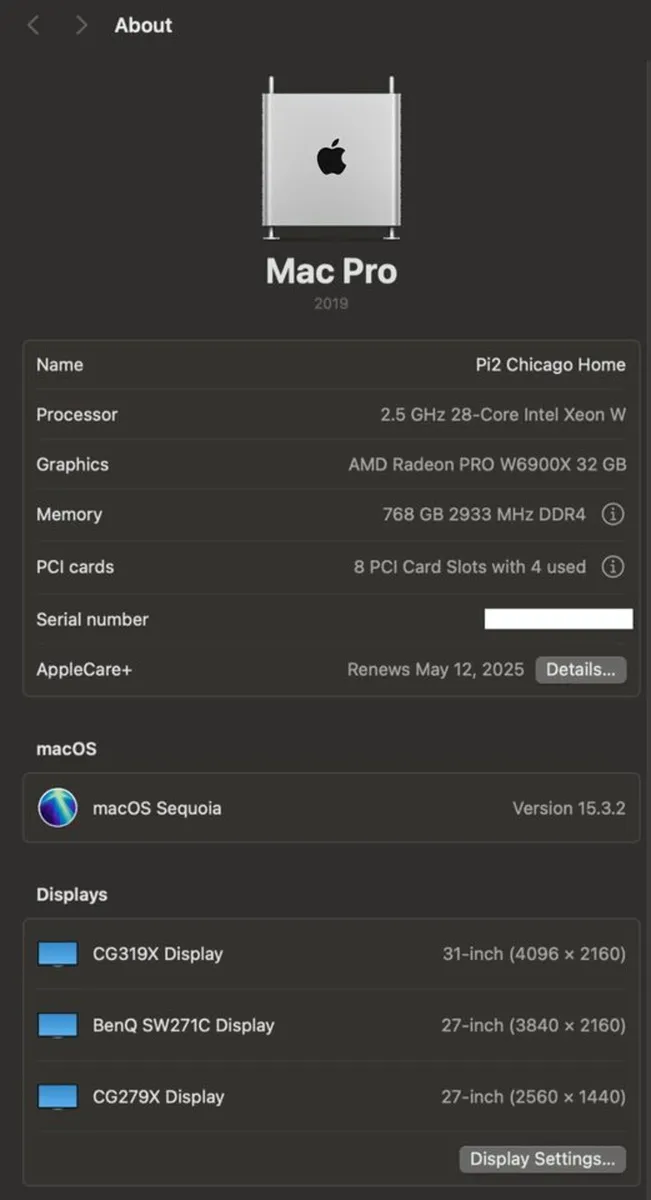
Task: Navigate forward with the right chevron
Action: 81,25
